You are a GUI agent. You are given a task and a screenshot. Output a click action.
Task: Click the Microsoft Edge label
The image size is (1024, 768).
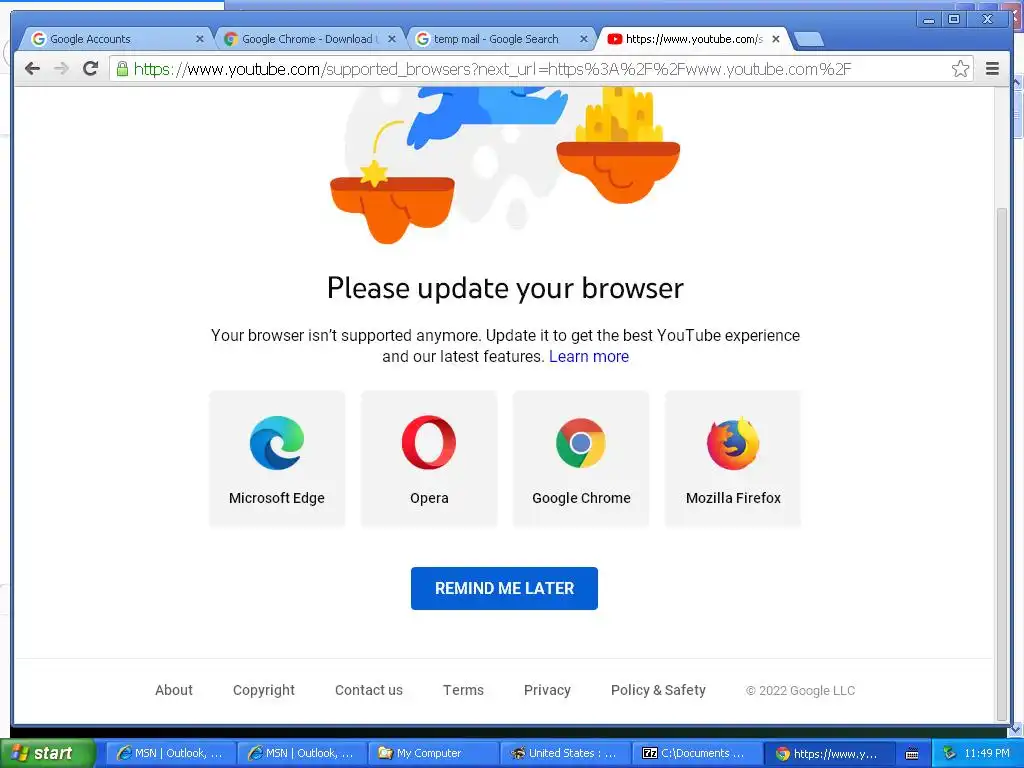click(277, 498)
